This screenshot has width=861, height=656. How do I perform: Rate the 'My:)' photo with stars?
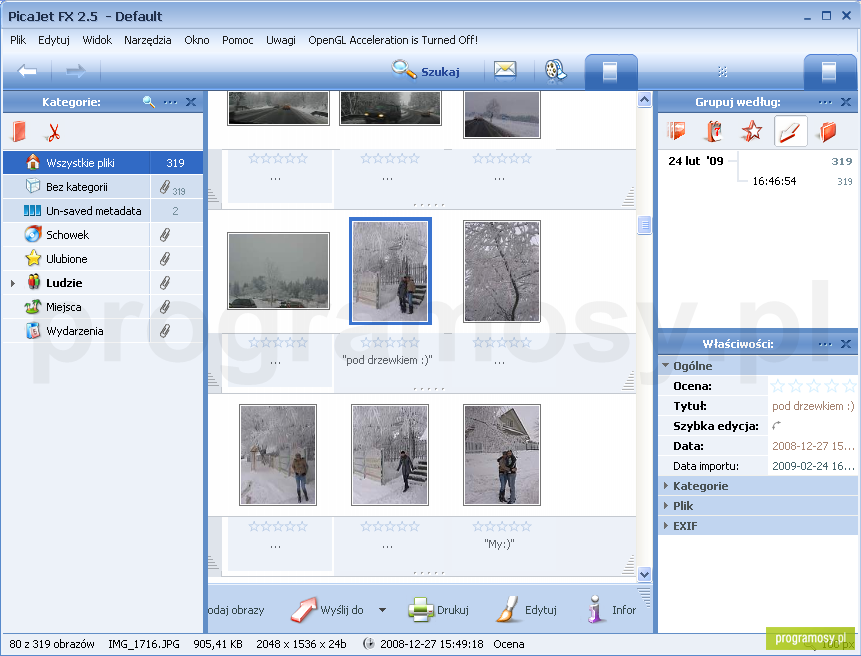tap(502, 526)
